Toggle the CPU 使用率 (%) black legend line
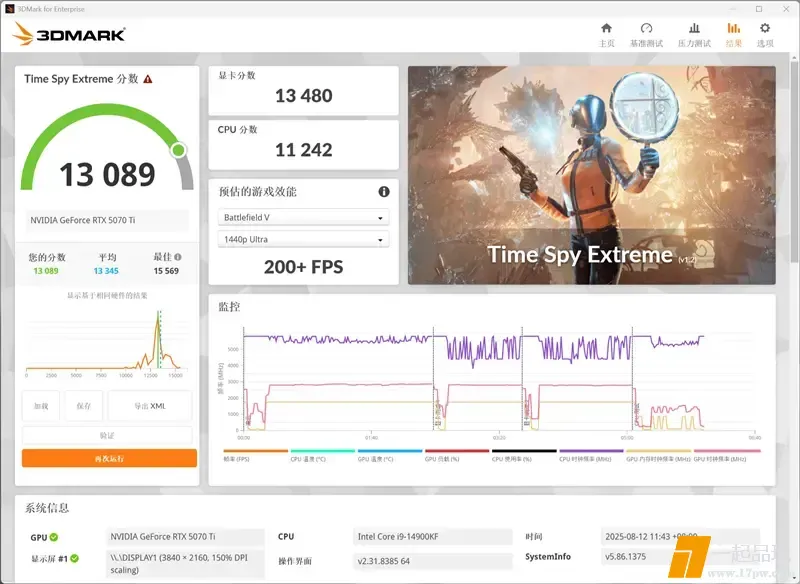800x584 pixels. (x=524, y=451)
